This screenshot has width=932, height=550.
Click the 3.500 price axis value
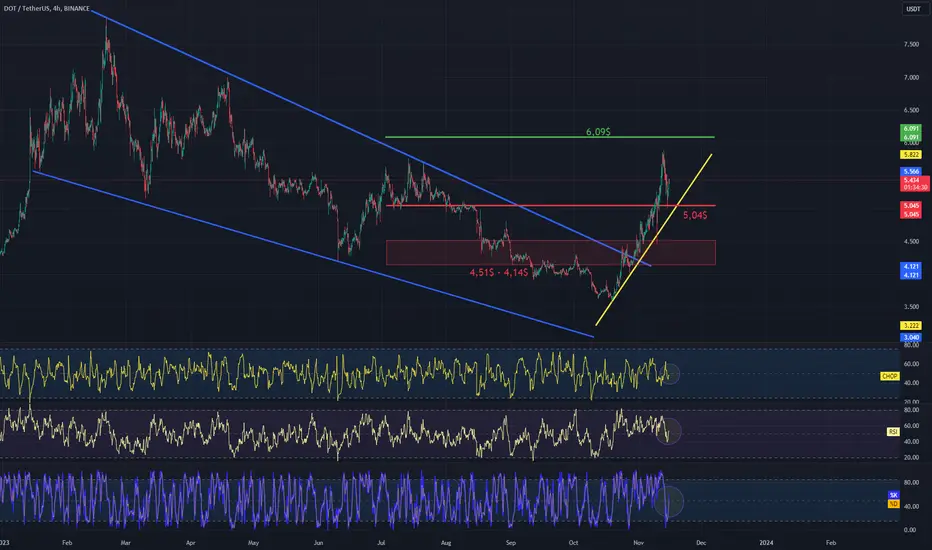[x=911, y=307]
